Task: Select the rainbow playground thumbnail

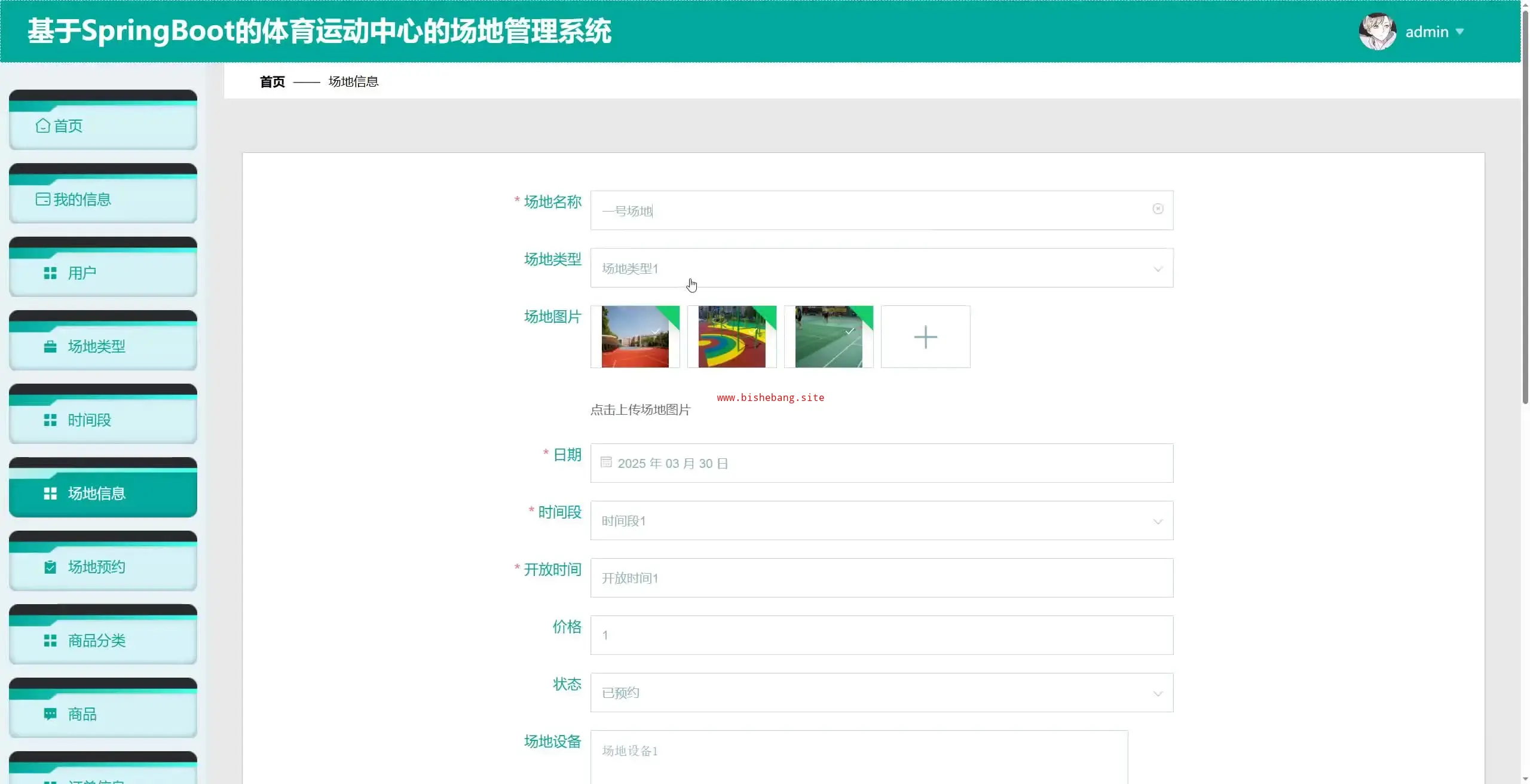Action: coord(732,337)
